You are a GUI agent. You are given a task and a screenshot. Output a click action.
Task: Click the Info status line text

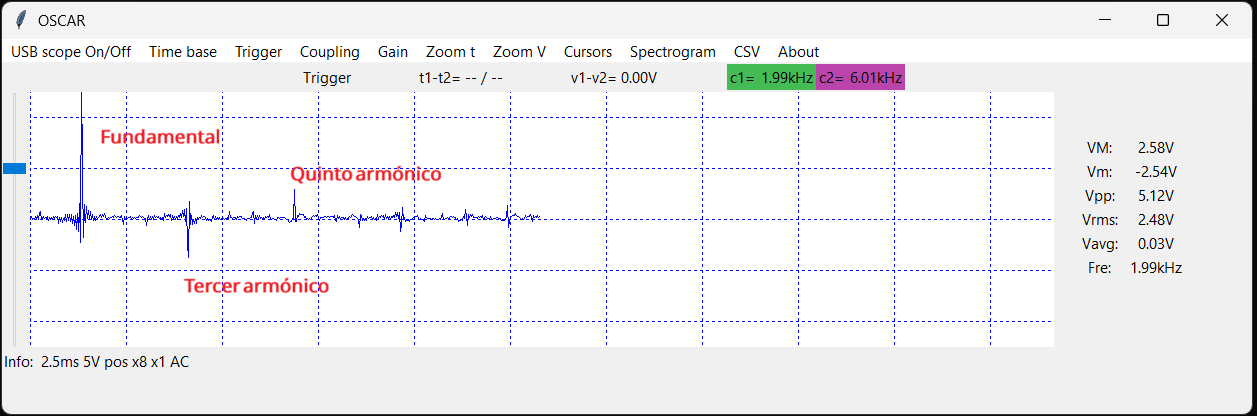tap(97, 362)
